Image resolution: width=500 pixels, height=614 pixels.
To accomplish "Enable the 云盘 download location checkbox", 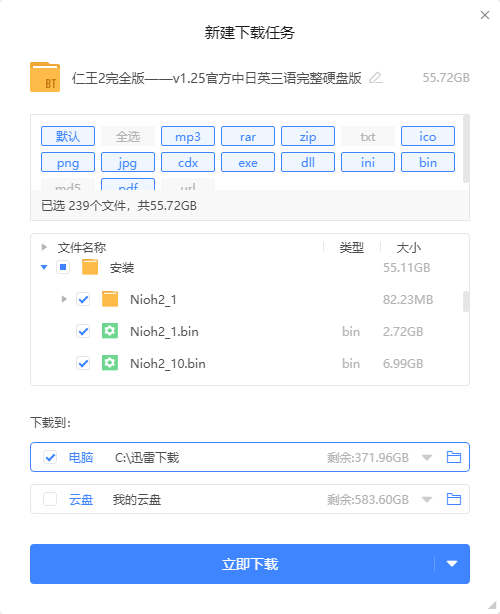I will click(50, 499).
